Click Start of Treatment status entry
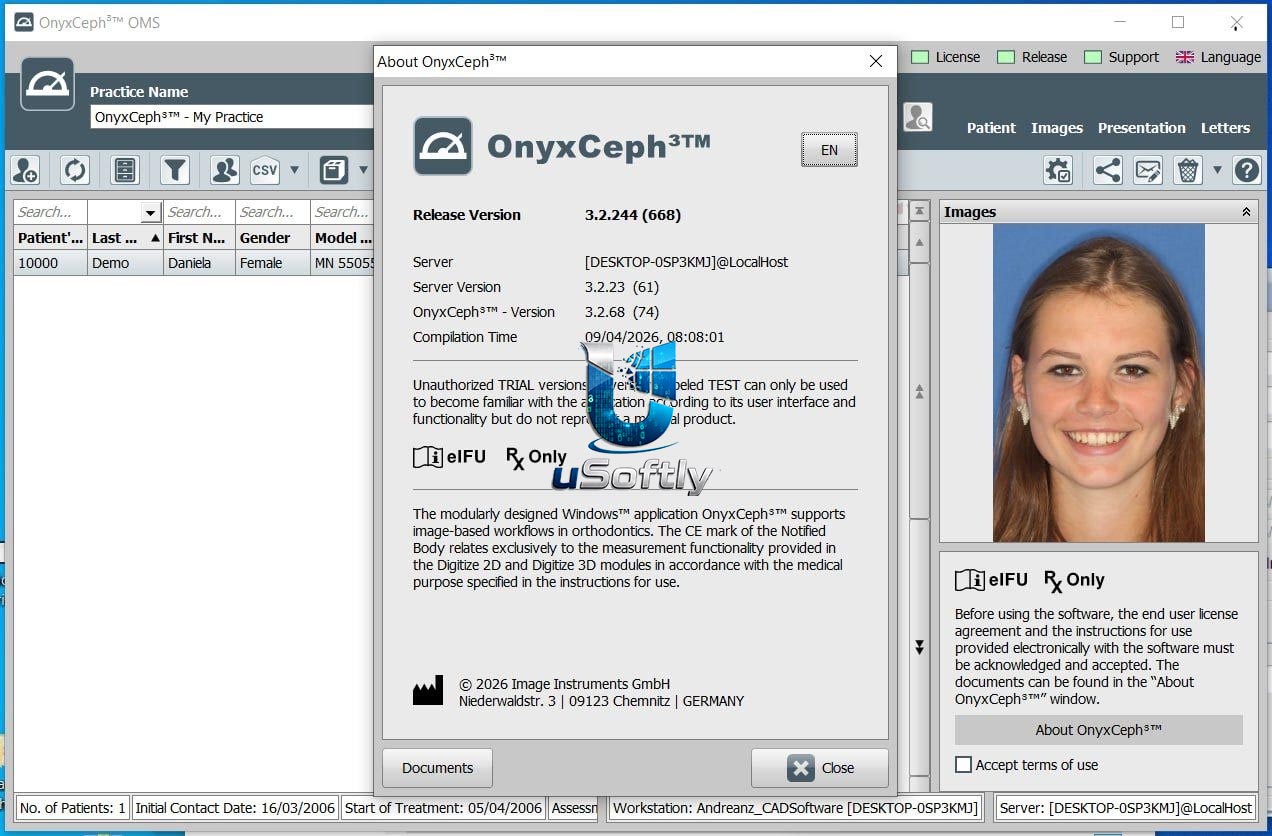 click(443, 807)
